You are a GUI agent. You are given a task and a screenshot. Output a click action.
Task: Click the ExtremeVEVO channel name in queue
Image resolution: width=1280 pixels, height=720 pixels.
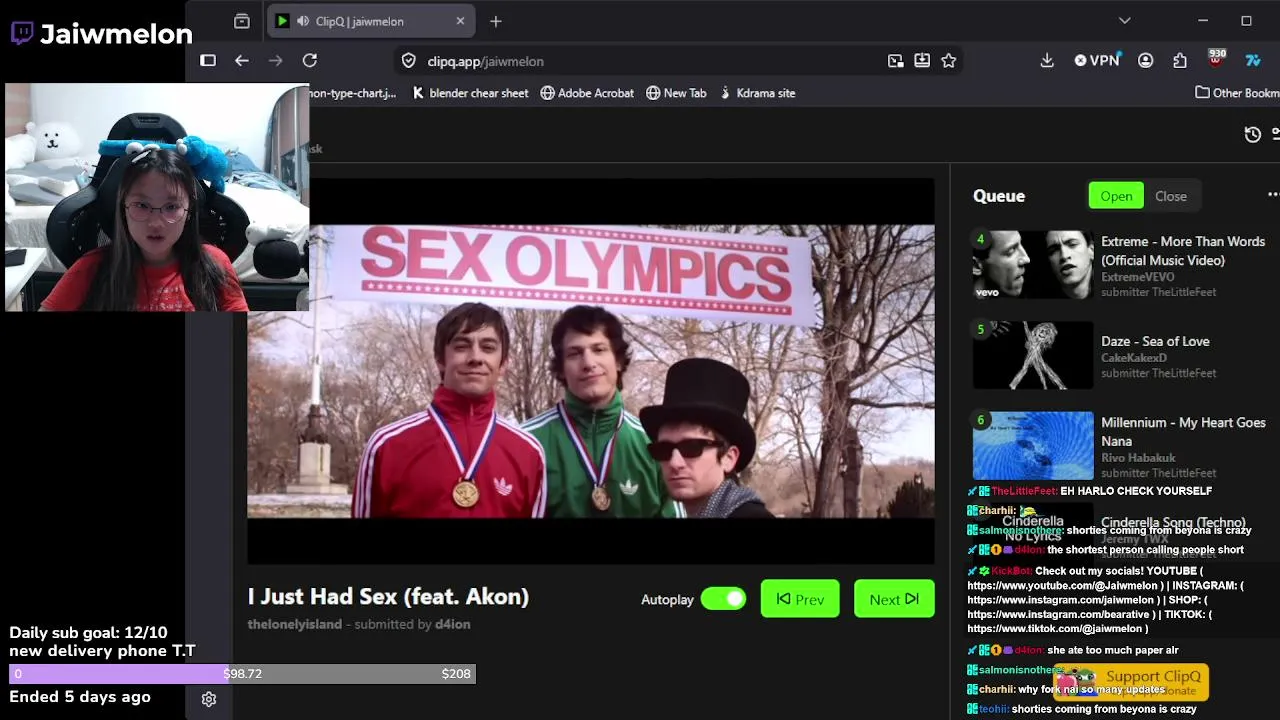click(1137, 277)
